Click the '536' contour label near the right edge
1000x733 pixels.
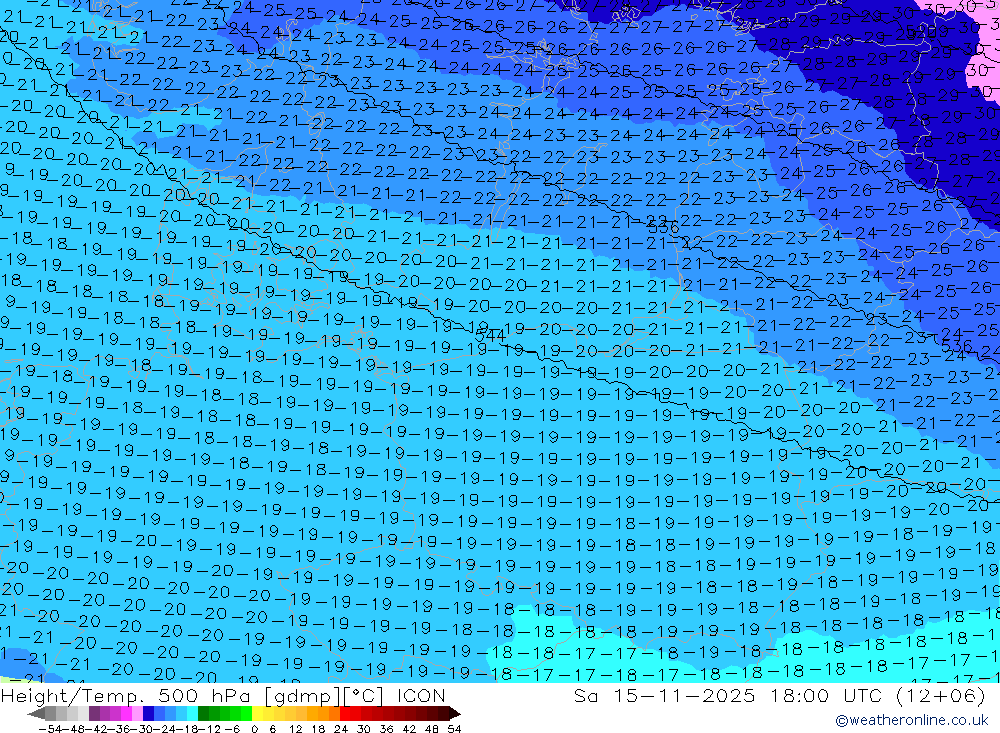click(957, 346)
